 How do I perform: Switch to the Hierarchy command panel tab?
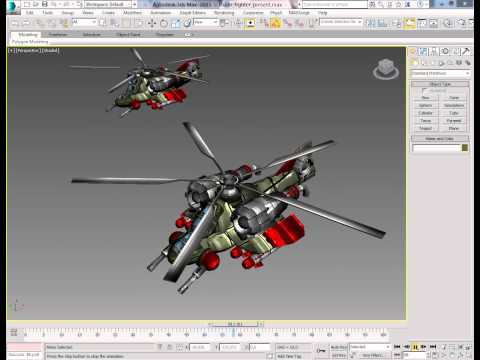(x=434, y=51)
